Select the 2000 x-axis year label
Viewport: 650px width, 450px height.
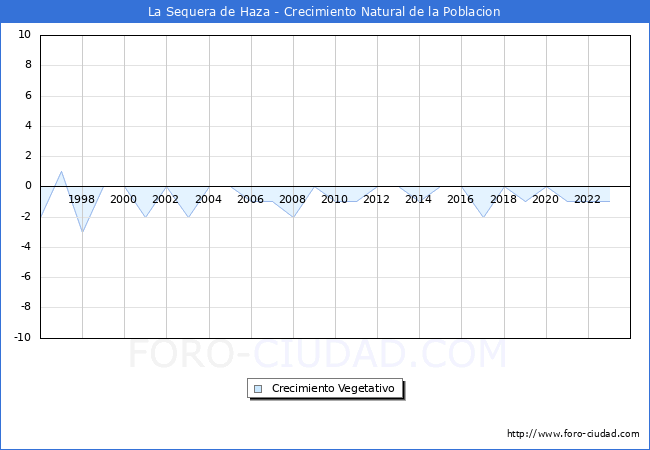124,199
